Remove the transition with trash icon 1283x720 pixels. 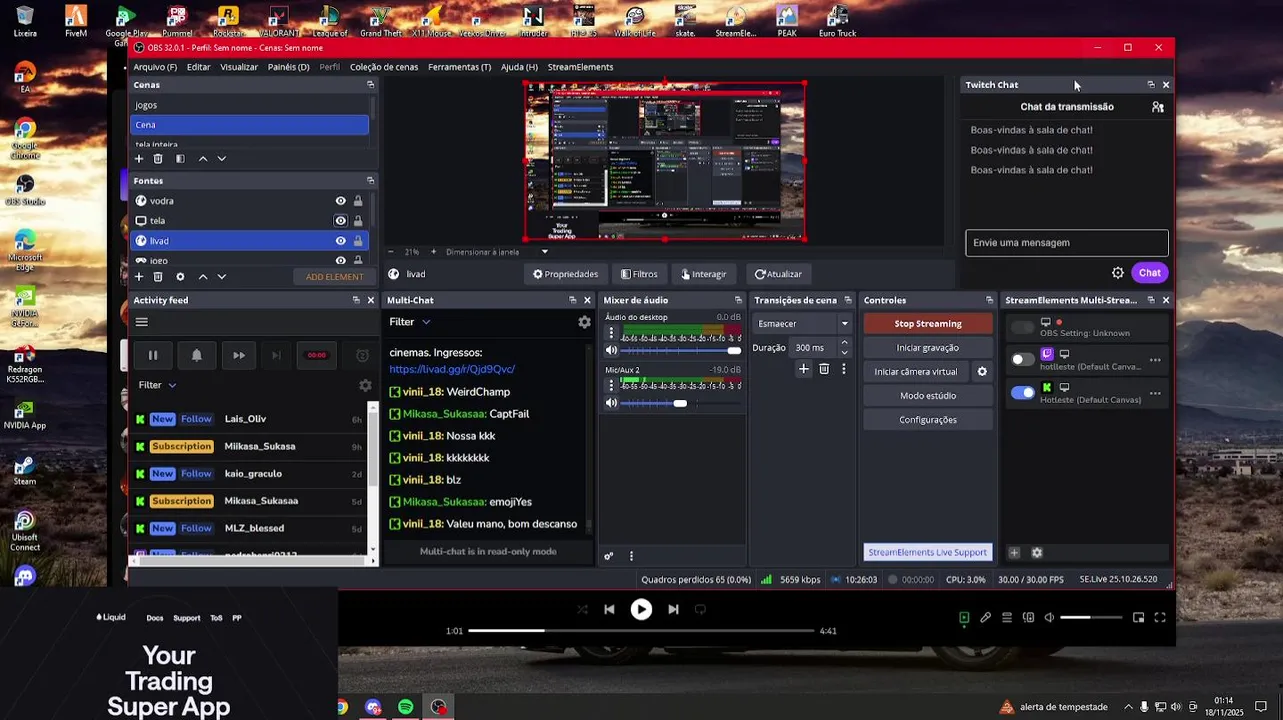[x=824, y=369]
